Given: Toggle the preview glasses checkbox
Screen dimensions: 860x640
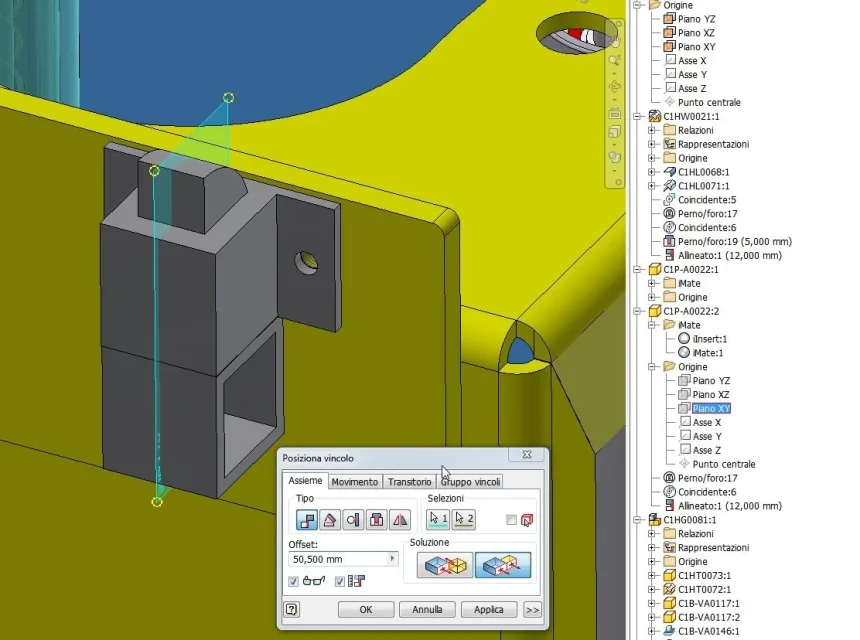Looking at the screenshot, I should [293, 581].
